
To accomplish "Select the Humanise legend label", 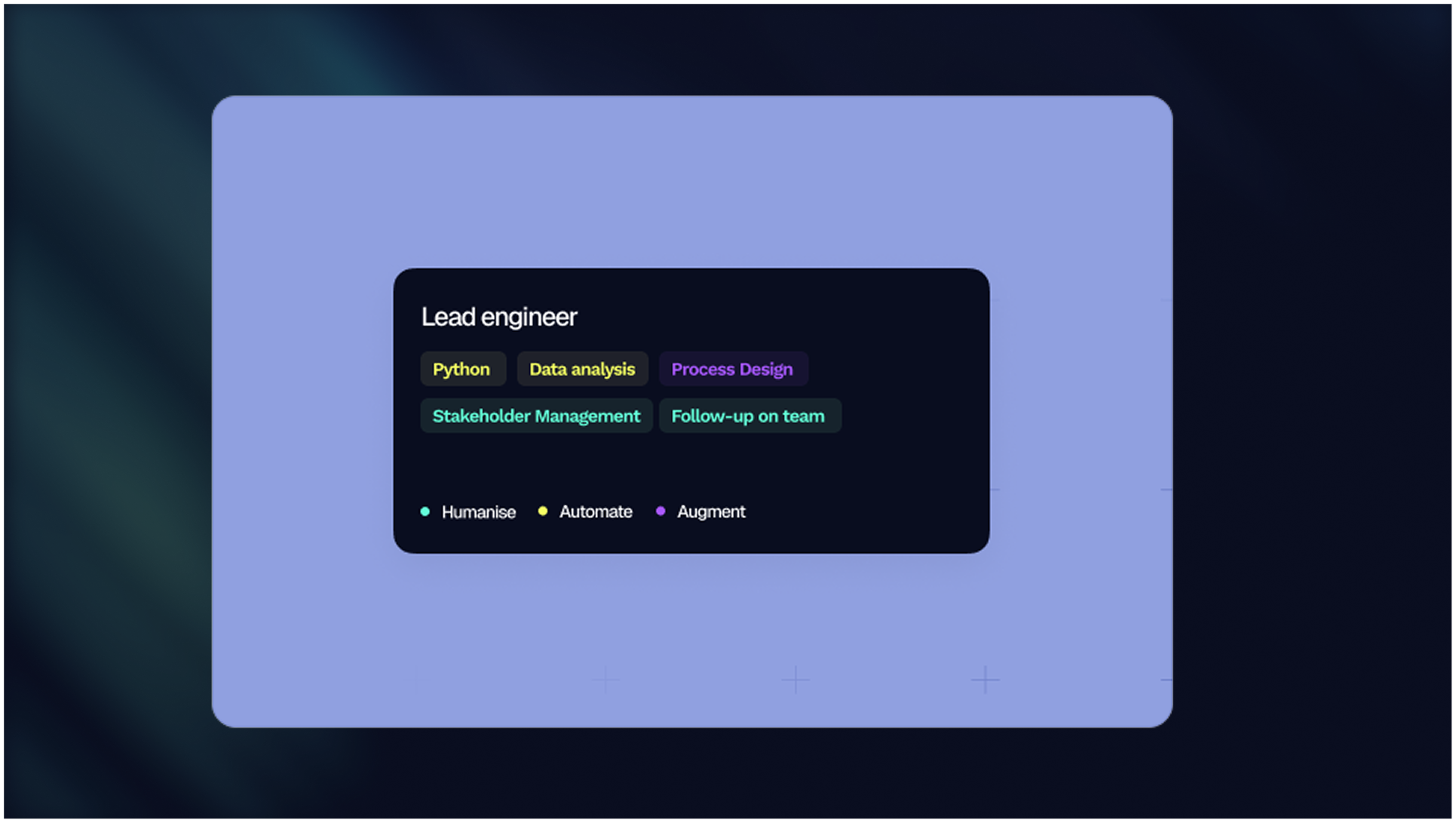I will [x=479, y=513].
